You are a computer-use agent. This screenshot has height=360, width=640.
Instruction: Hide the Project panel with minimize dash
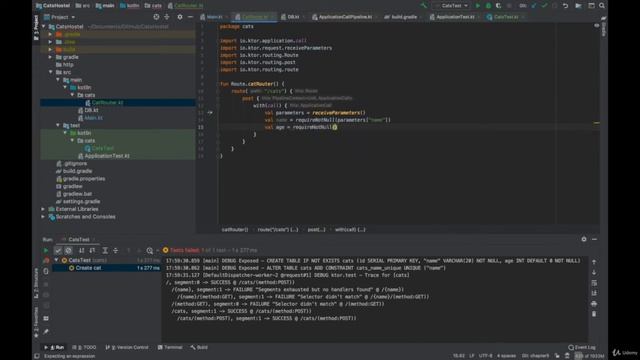pyautogui.click(x=190, y=17)
